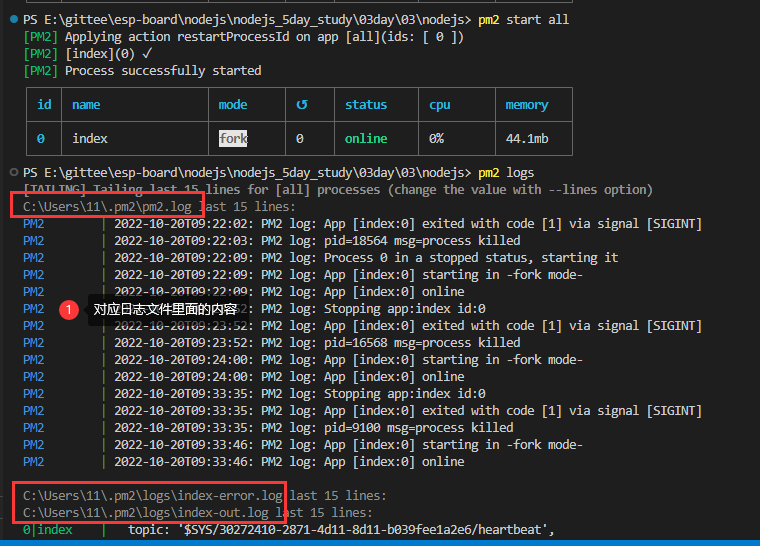
Task: Open the index-error.log path link
Action: tap(153, 496)
